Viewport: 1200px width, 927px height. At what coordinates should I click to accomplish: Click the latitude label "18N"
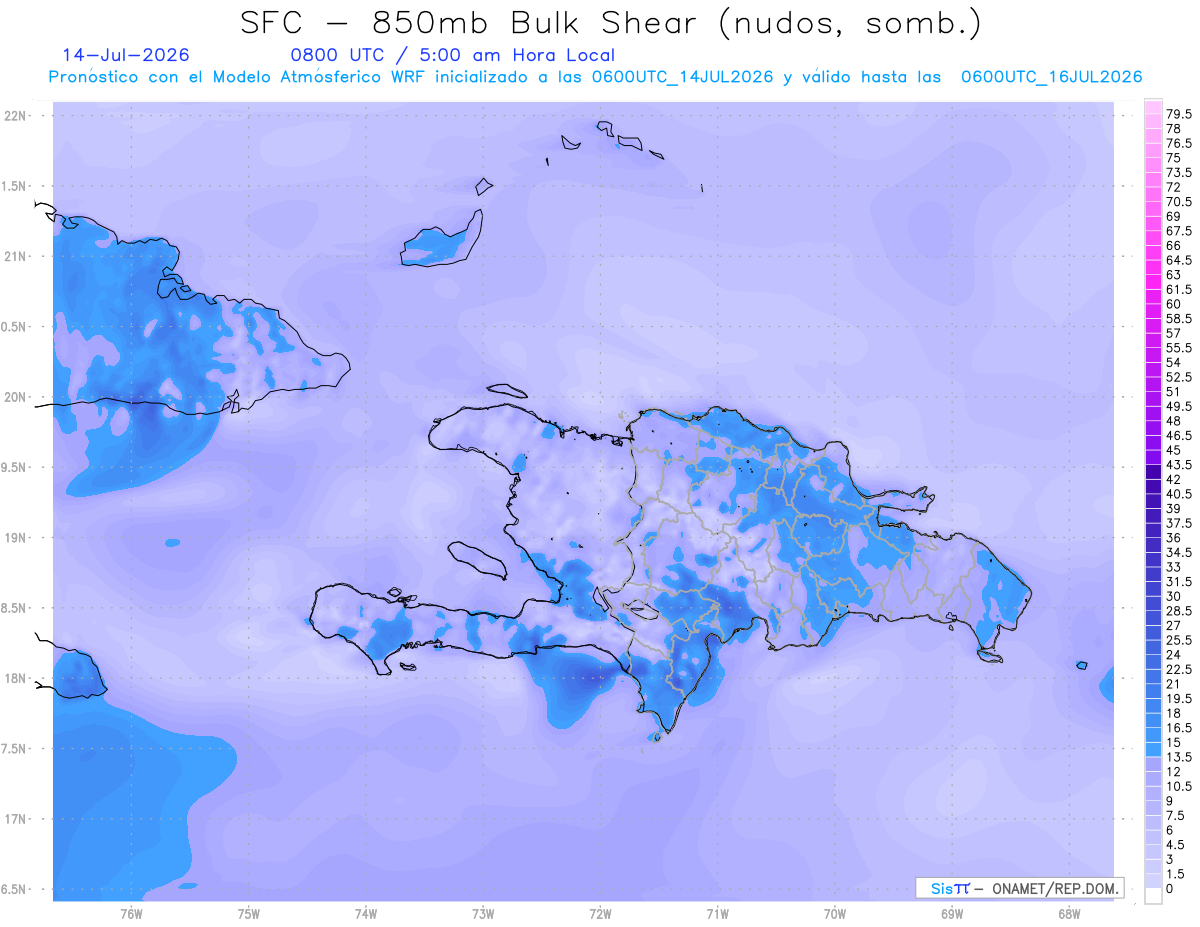[14, 678]
